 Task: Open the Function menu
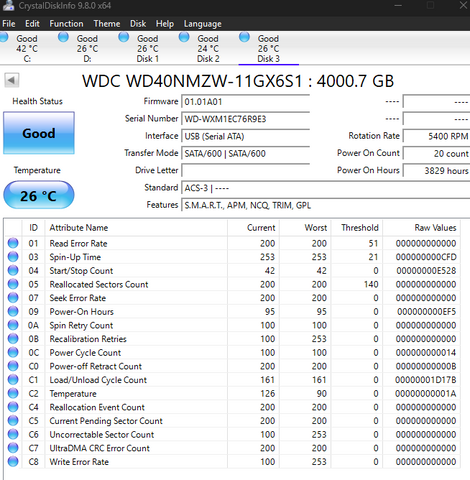tap(66, 24)
